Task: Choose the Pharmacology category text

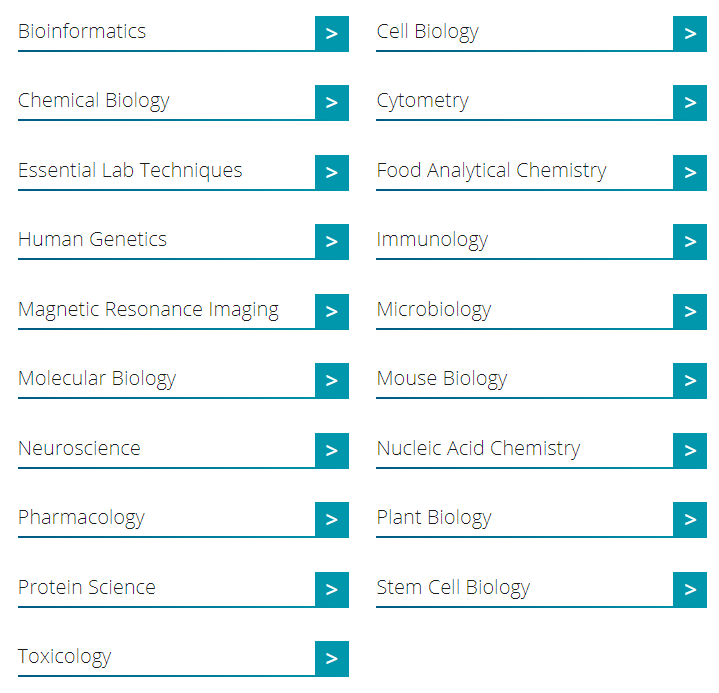Action: pyautogui.click(x=81, y=518)
